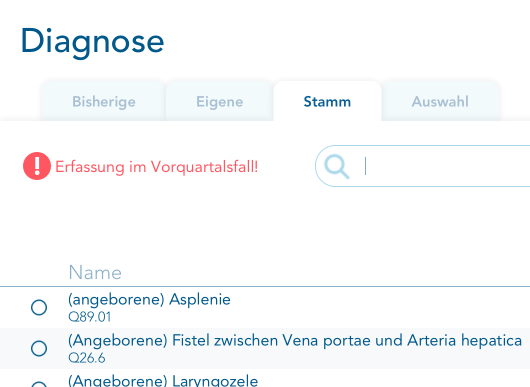Select radio button for (angeborene) Asplenie
Screen dimensions: 530x387
(39, 307)
